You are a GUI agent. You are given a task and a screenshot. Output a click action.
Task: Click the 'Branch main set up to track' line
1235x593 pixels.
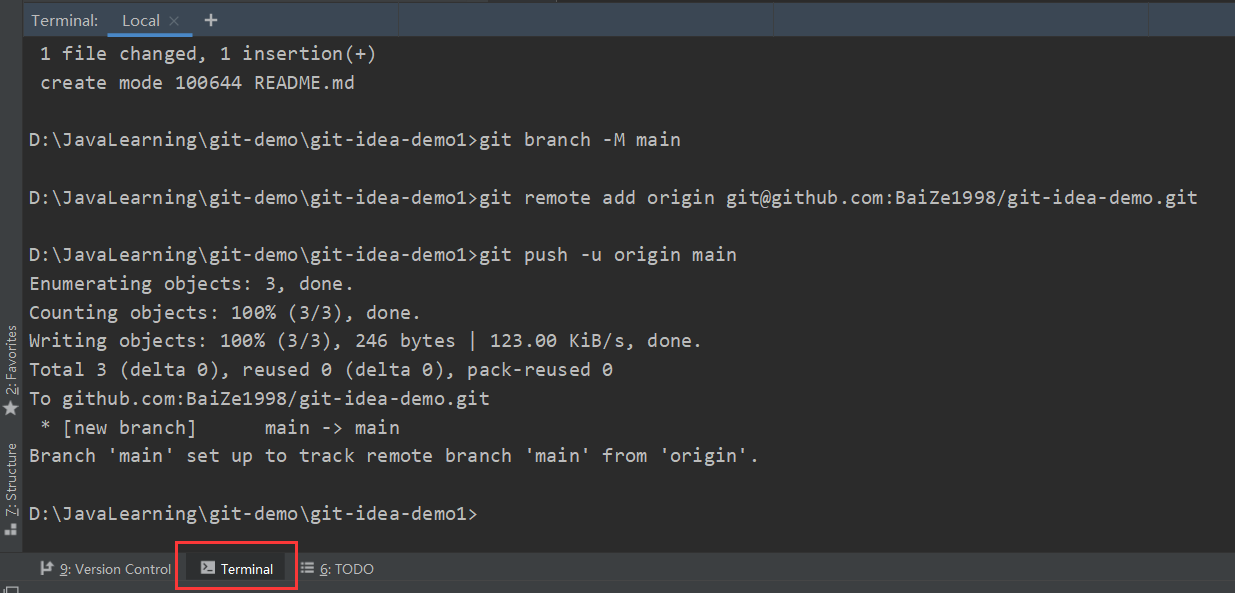(x=394, y=456)
